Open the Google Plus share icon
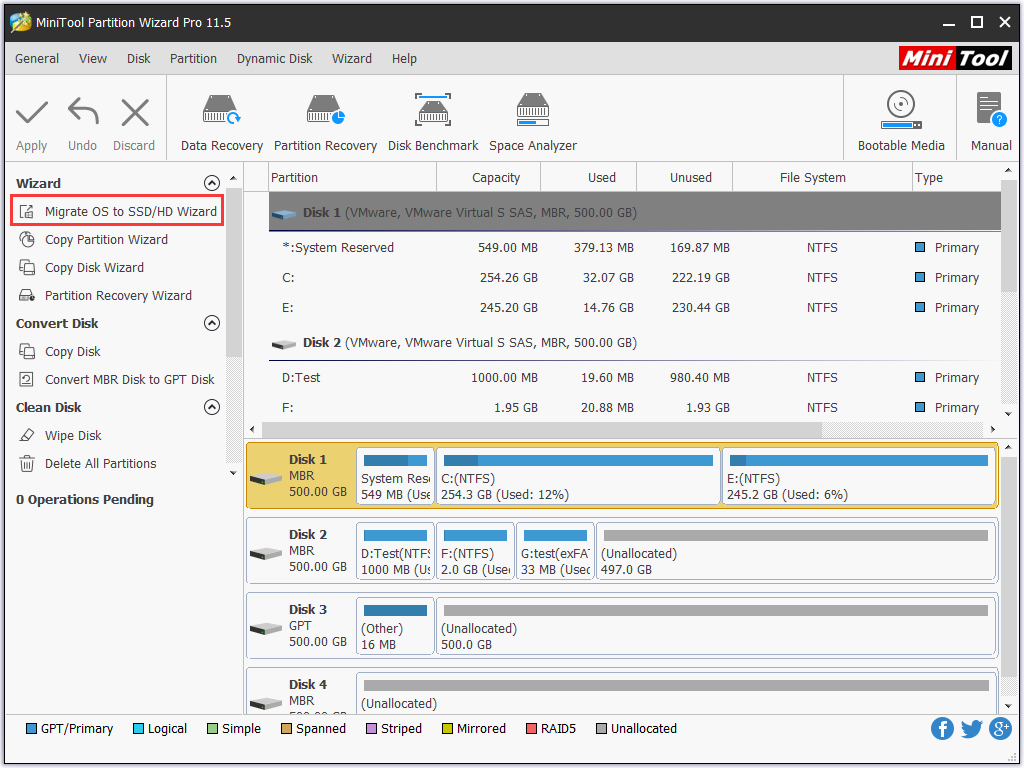Screen dimensions: 1024x768 1000,728
